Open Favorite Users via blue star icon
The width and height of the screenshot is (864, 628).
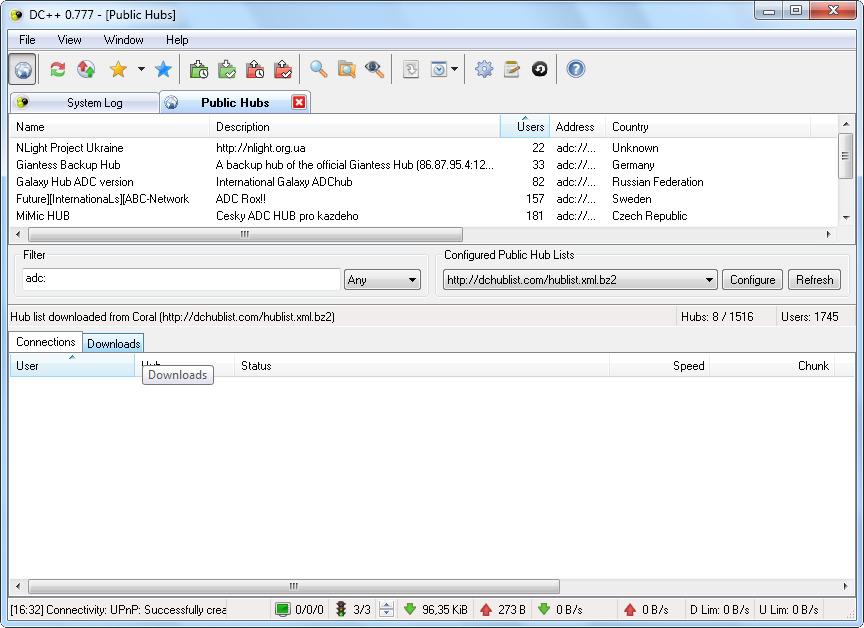[163, 69]
